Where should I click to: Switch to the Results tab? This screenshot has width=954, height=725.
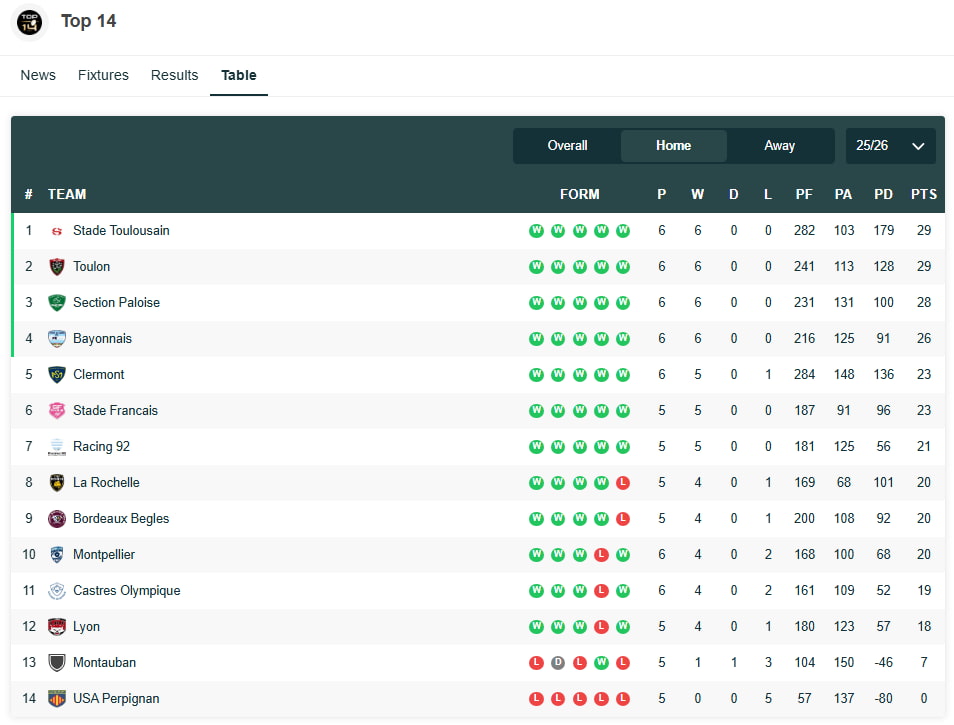[x=174, y=75]
